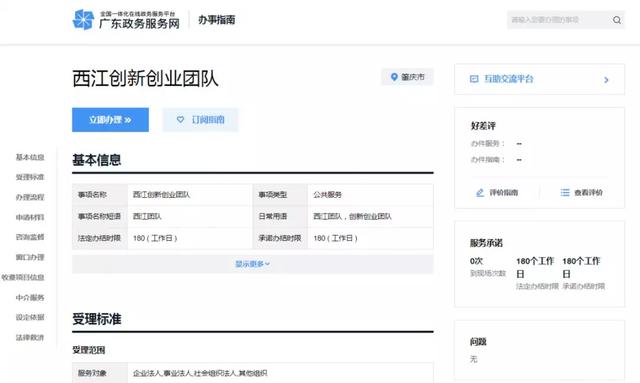This screenshot has height=383, width=640.
Task: Go to 咨询监督 in the side navigation
Action: [30, 237]
